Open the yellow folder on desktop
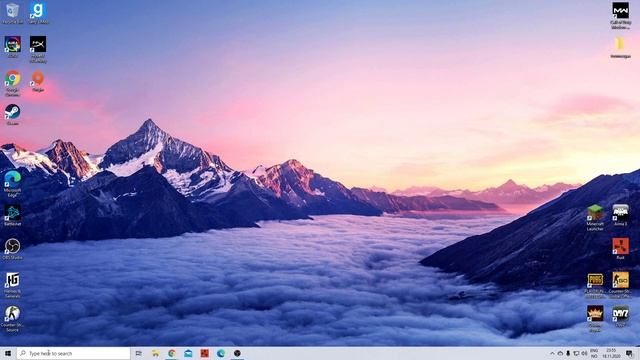 coord(620,47)
